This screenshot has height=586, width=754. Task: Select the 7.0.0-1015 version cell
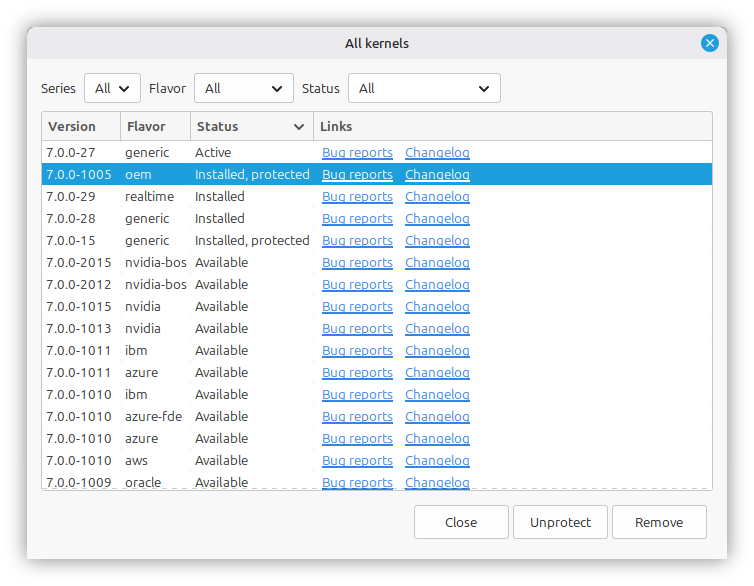pos(79,307)
